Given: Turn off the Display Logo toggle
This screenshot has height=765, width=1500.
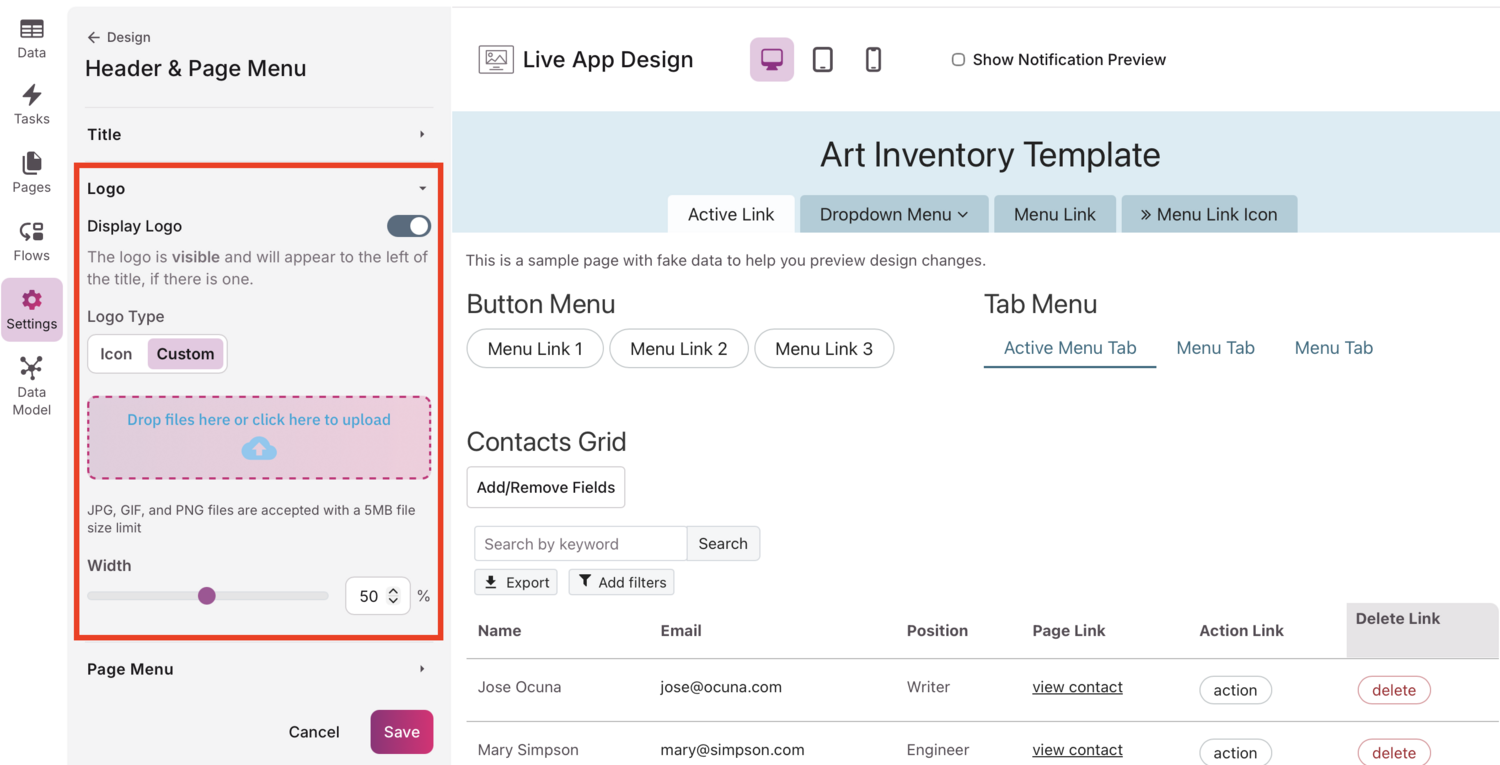Looking at the screenshot, I should point(409,226).
